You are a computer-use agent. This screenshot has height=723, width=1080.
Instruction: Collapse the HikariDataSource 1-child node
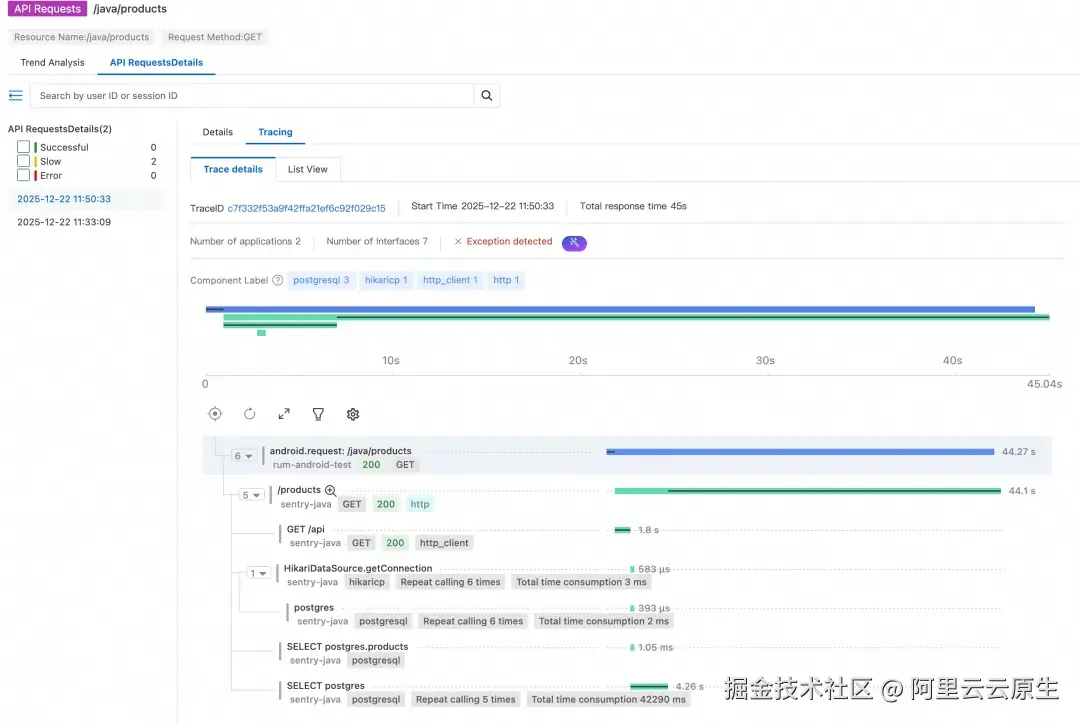tap(258, 573)
